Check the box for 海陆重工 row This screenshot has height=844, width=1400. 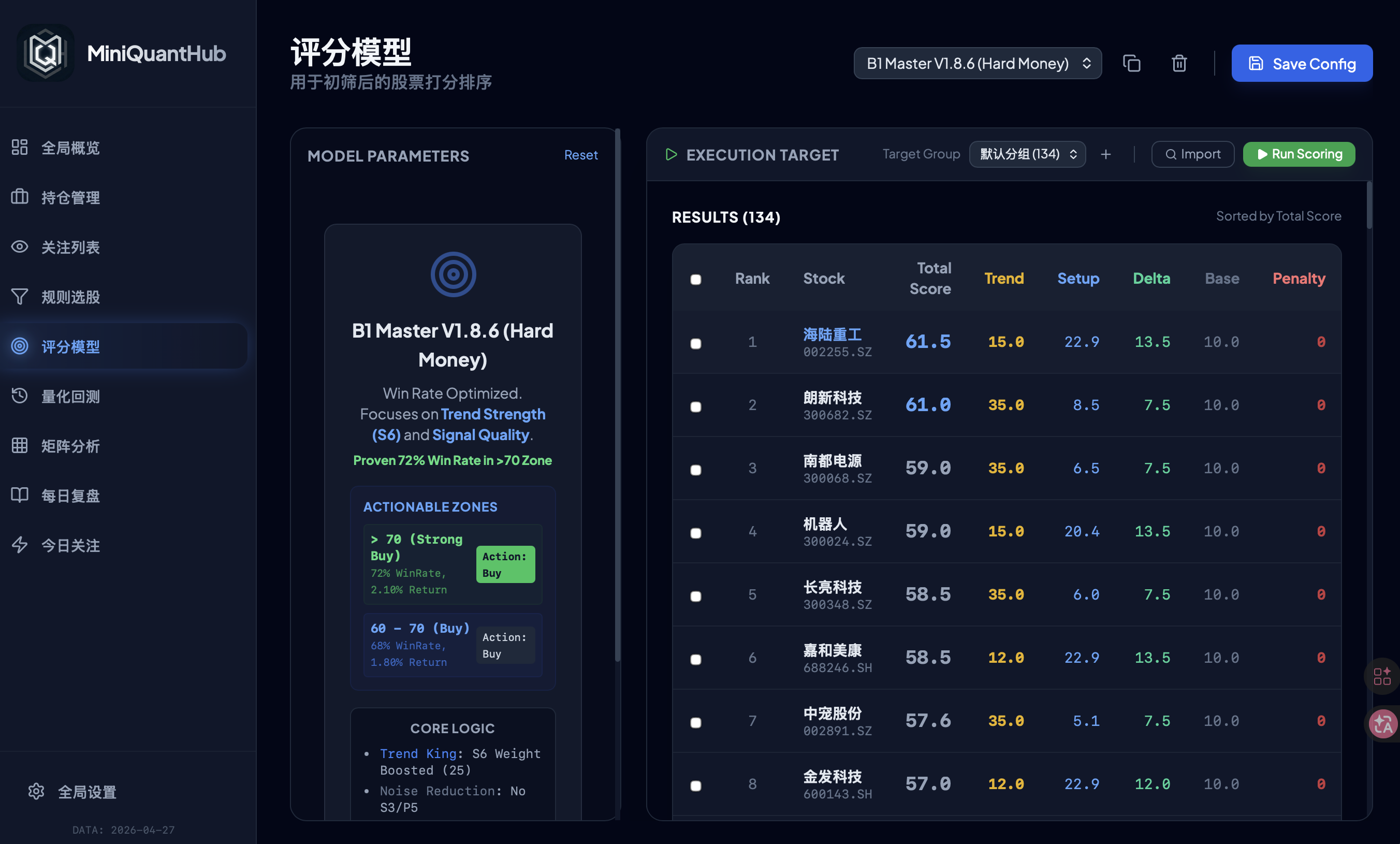point(695,343)
